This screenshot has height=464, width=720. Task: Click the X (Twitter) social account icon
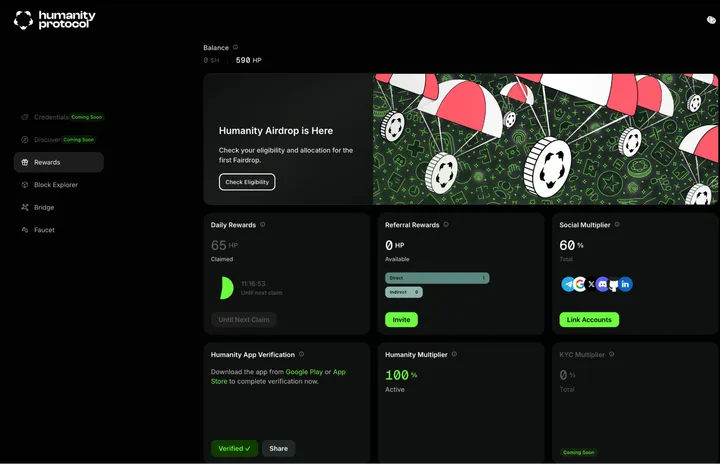(591, 284)
